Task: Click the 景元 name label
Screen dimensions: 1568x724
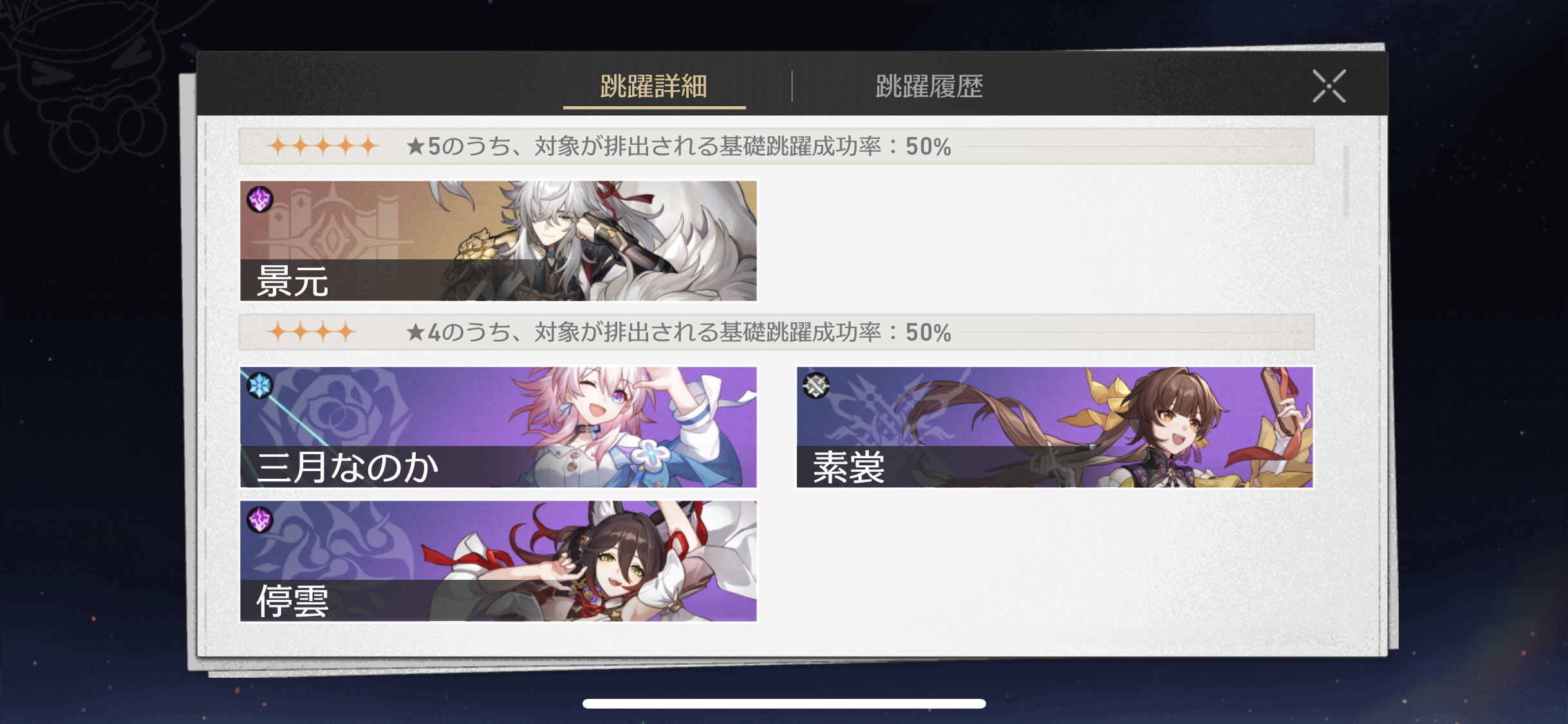Action: (x=293, y=281)
